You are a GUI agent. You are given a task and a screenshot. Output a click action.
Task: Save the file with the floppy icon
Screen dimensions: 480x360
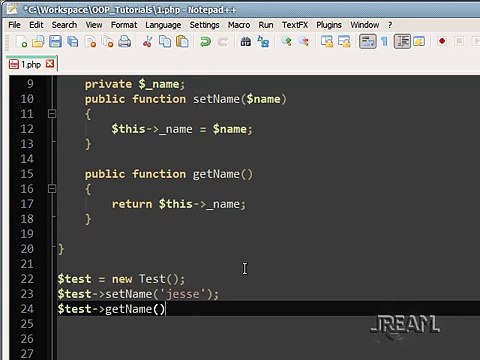(x=55, y=42)
